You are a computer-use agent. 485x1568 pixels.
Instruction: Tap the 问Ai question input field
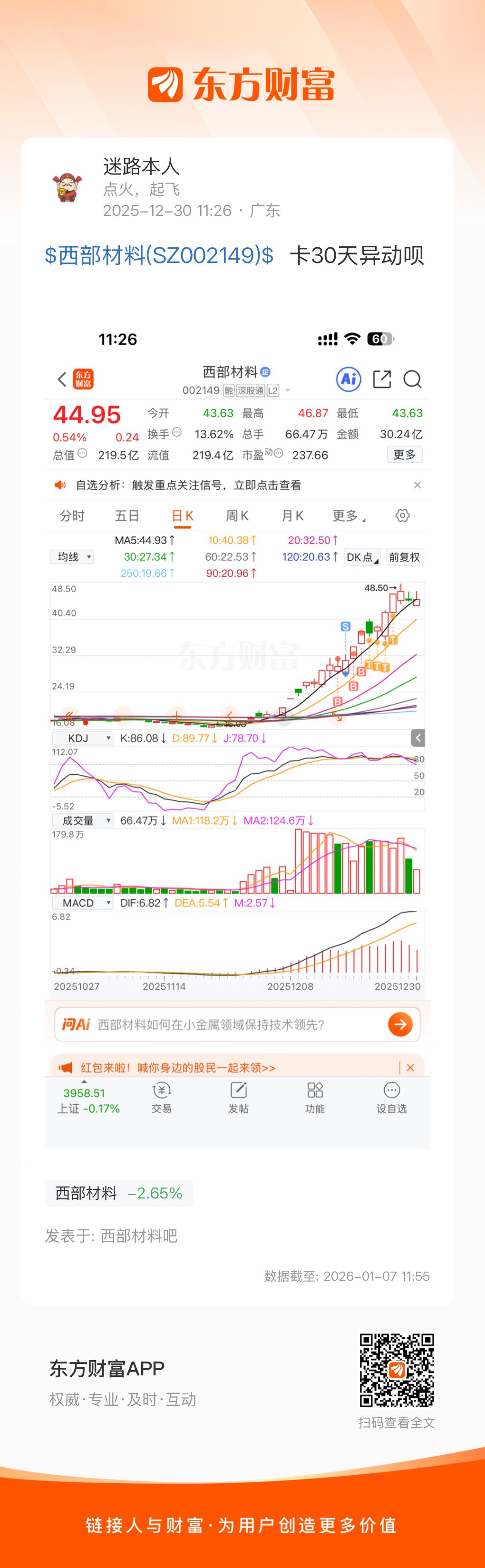tap(237, 1024)
